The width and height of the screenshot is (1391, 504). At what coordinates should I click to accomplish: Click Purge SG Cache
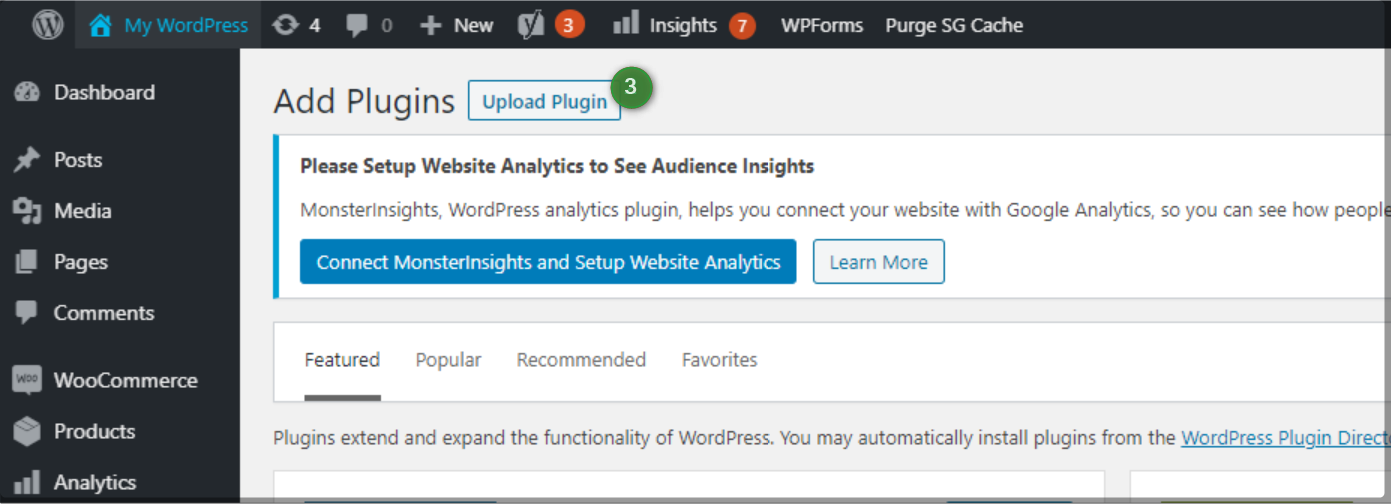click(x=953, y=25)
